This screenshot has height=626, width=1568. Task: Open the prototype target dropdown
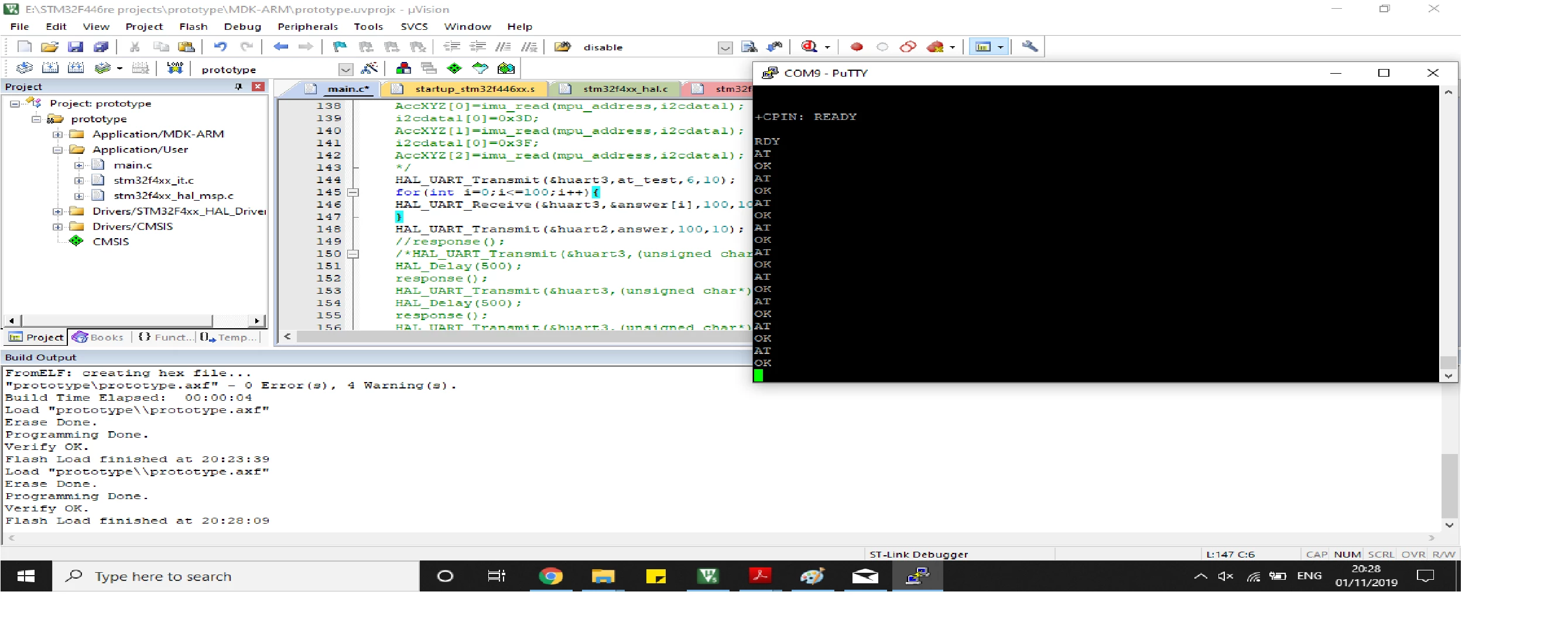coord(345,70)
